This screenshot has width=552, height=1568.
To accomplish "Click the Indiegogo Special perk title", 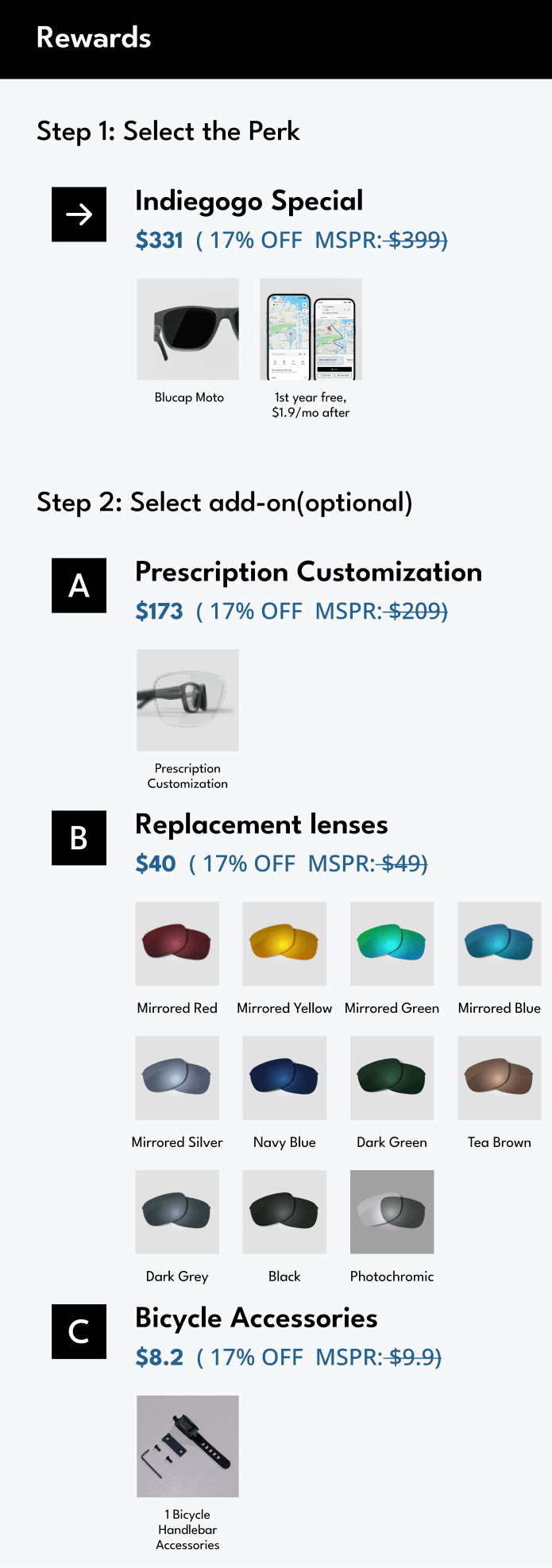I will coord(249,202).
